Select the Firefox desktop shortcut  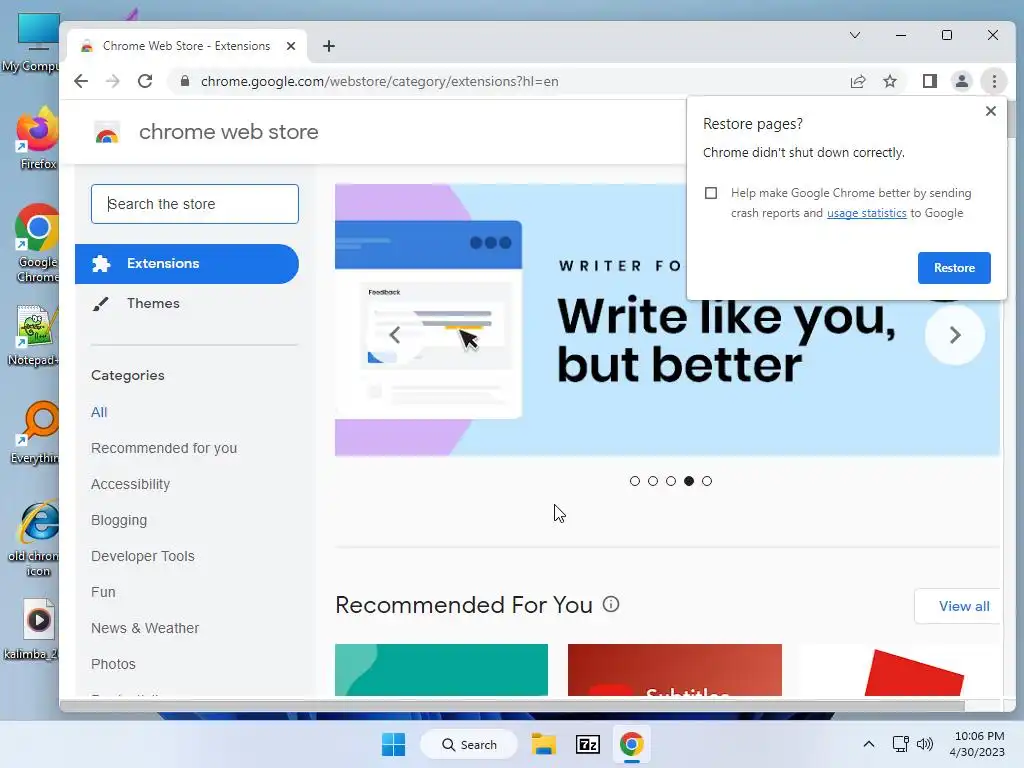37,138
